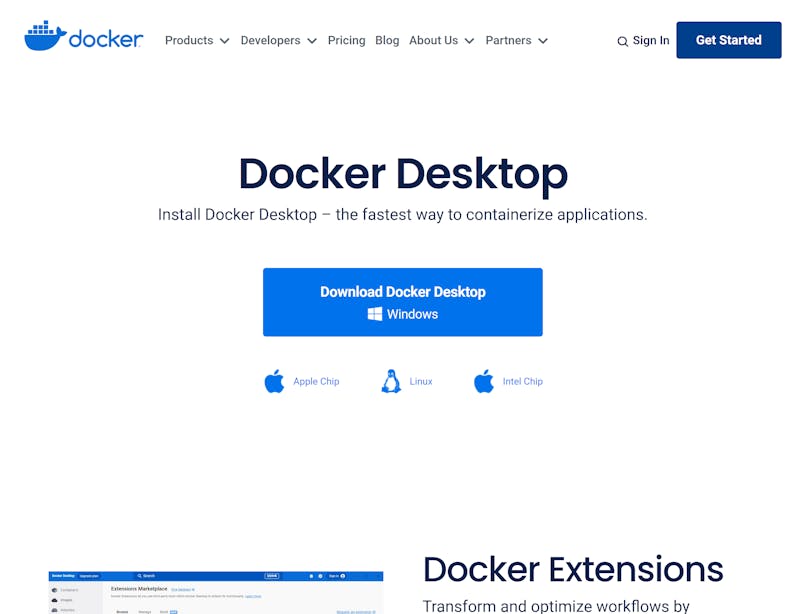This screenshot has width=800, height=614.
Task: Click the Docker Extensions heading
Action: click(573, 569)
